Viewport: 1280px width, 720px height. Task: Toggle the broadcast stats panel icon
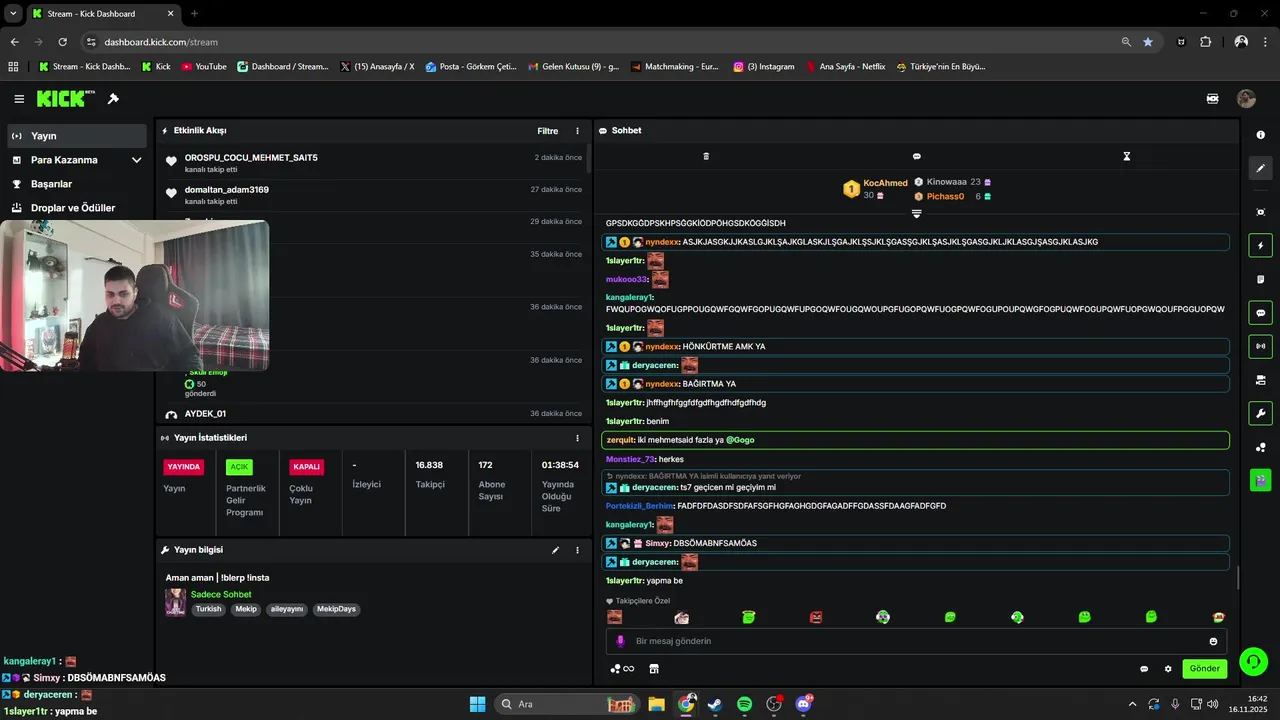click(1260, 346)
